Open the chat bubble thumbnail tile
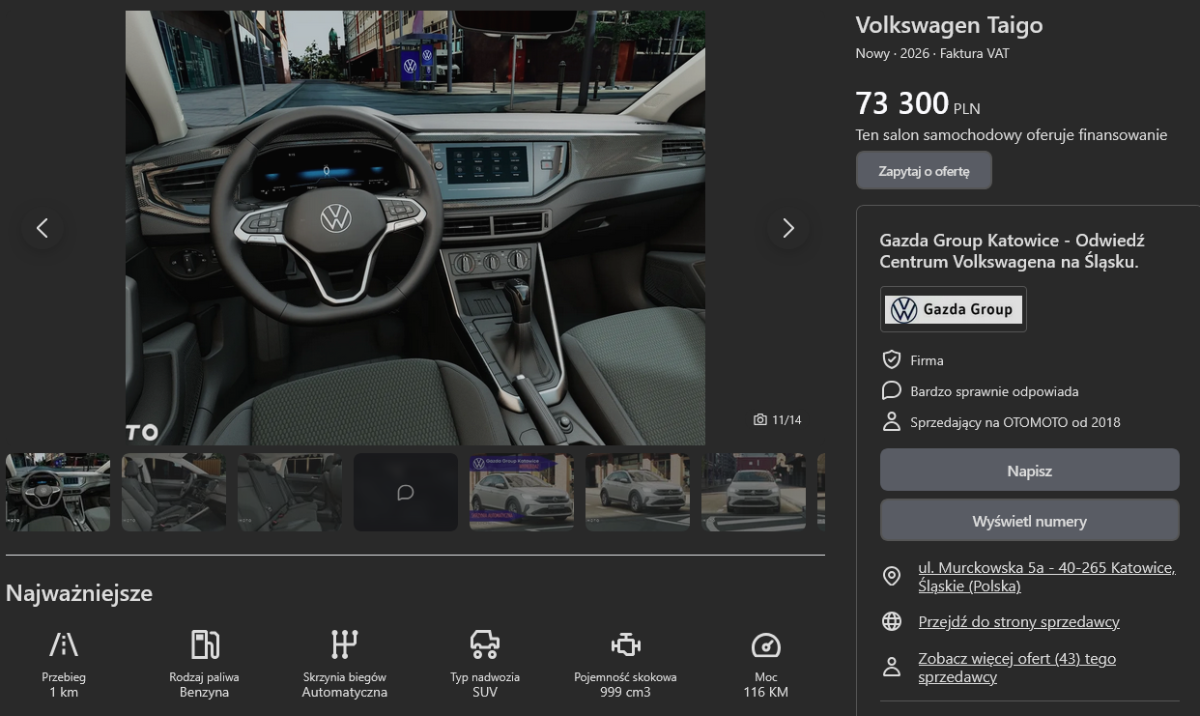Image resolution: width=1200 pixels, height=716 pixels. (405, 492)
